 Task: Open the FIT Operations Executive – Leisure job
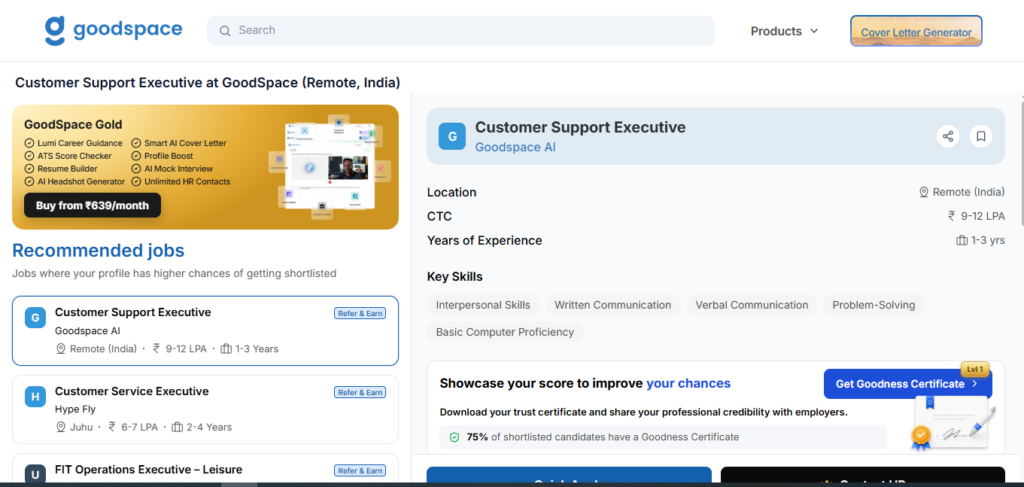pos(205,470)
